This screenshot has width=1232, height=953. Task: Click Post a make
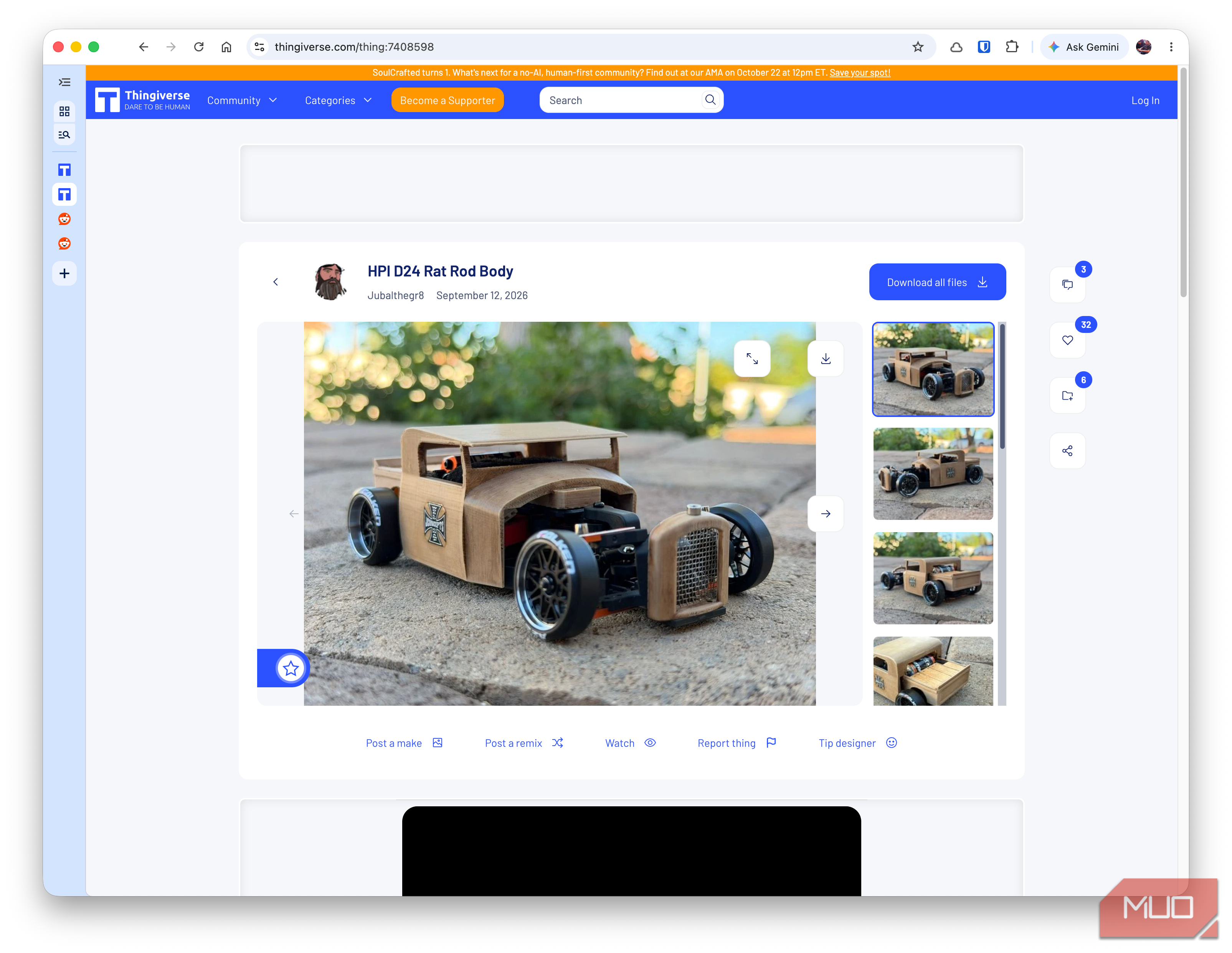coord(404,743)
